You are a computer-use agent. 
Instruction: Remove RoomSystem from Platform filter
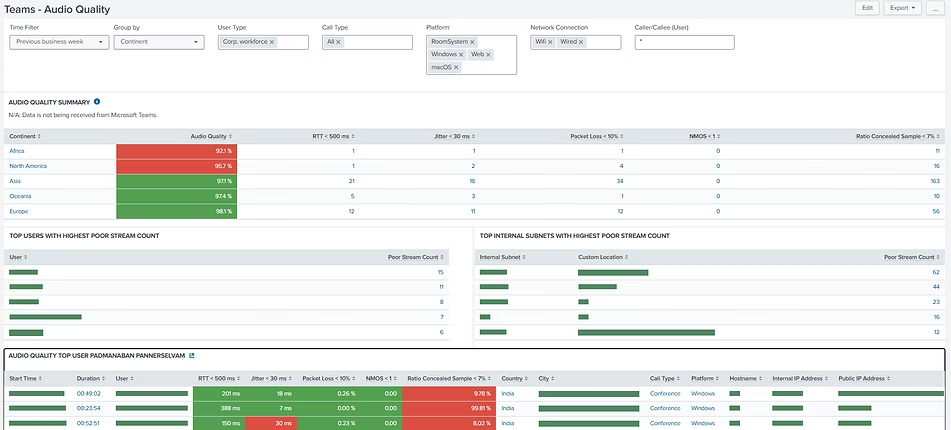pyautogui.click(x=470, y=43)
